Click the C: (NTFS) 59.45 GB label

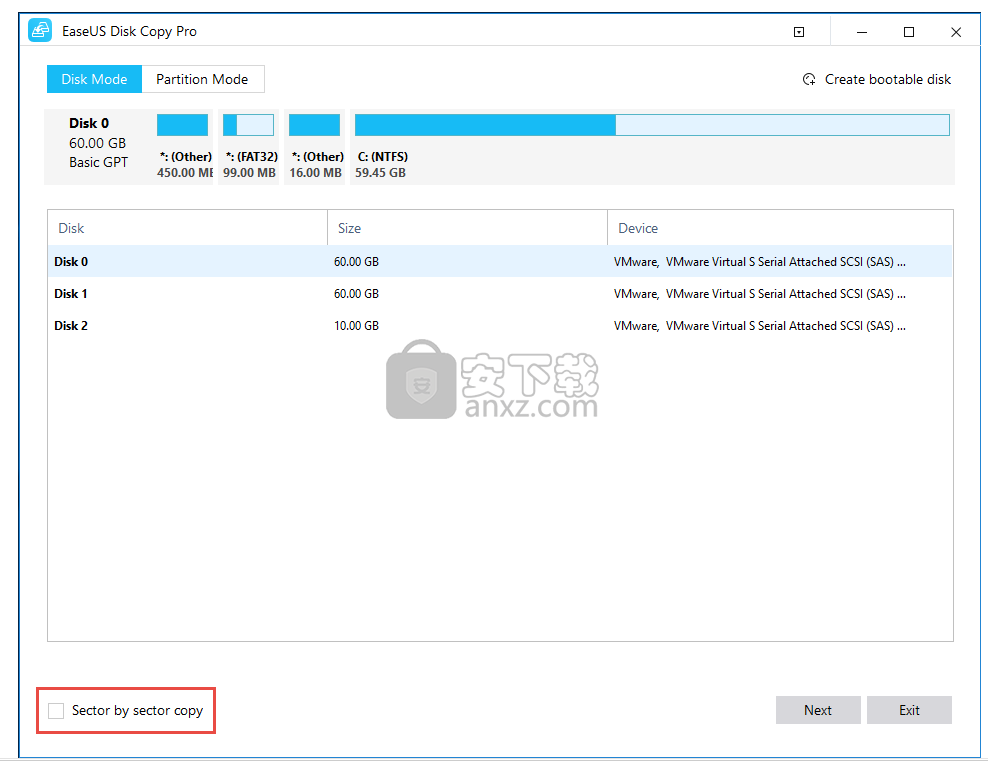[382, 164]
